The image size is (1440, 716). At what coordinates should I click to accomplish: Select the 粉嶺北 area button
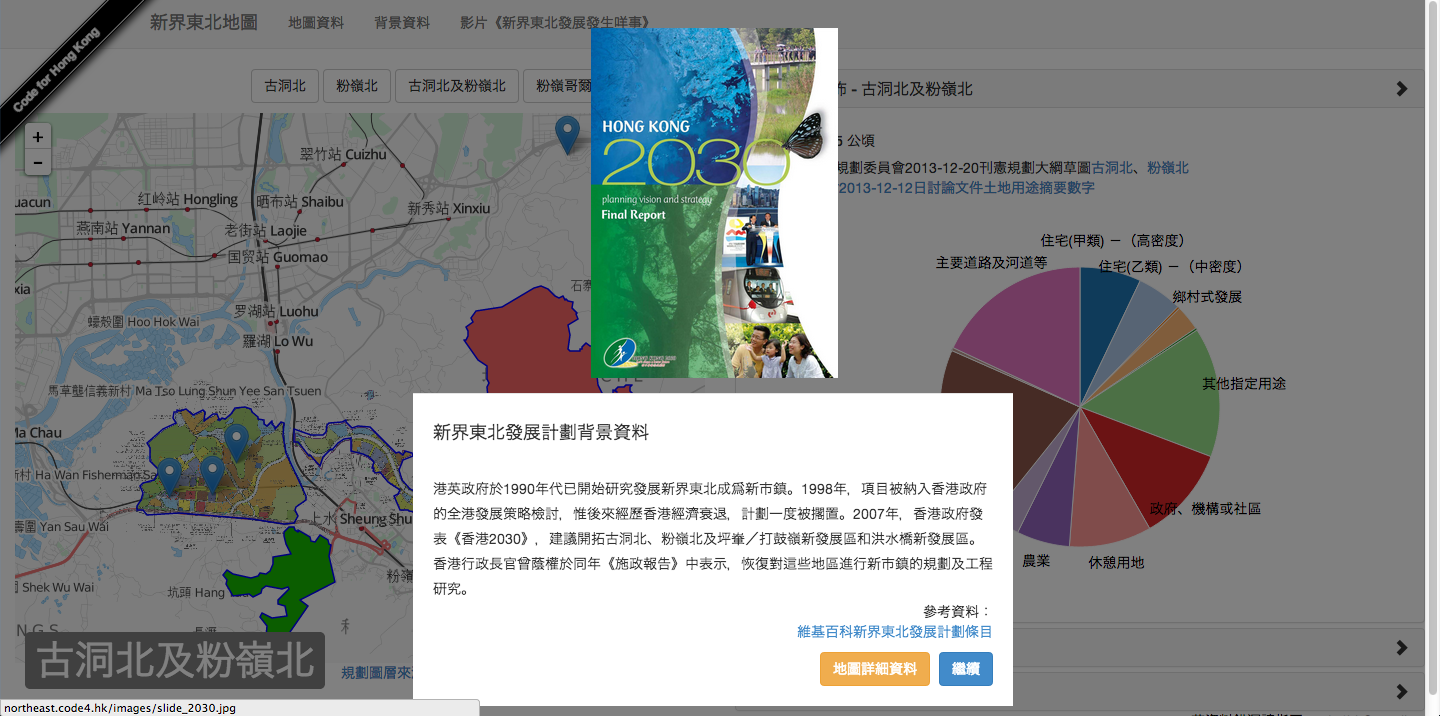tap(357, 86)
